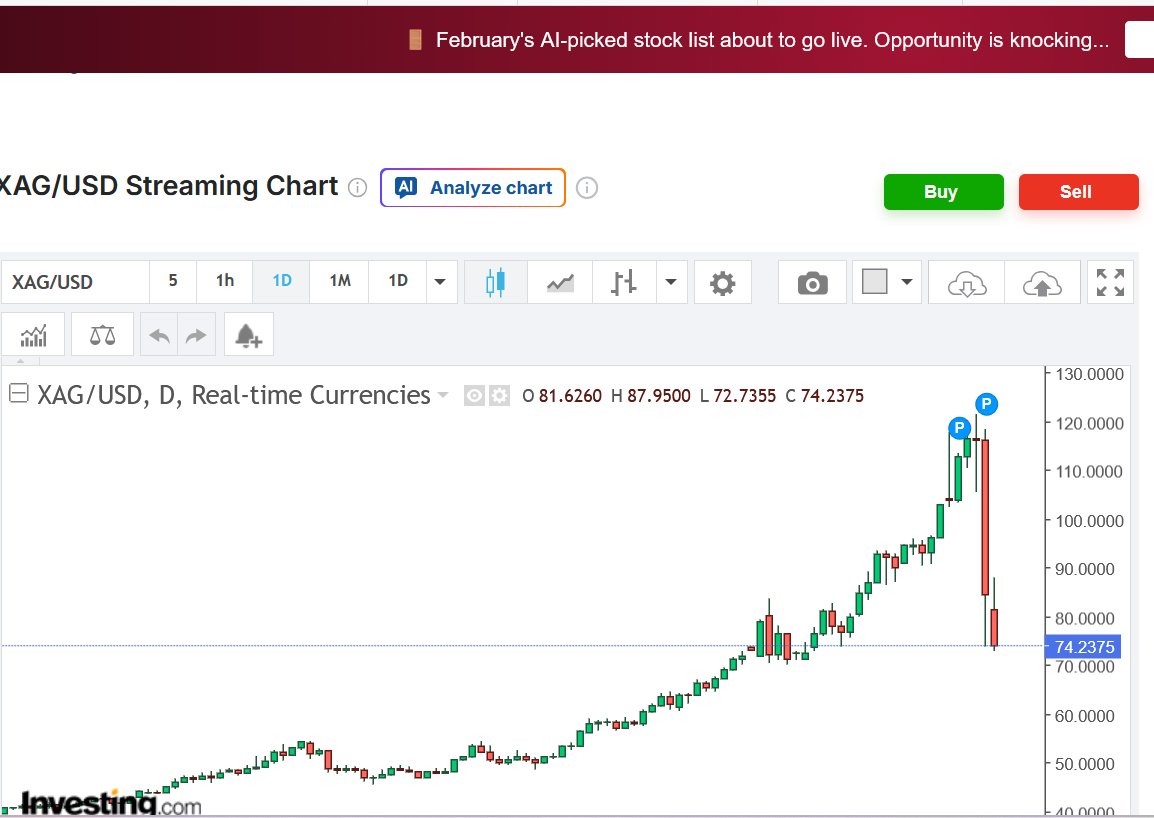Toggle fullscreen chart mode
The image size is (1154, 818).
coord(1110,283)
